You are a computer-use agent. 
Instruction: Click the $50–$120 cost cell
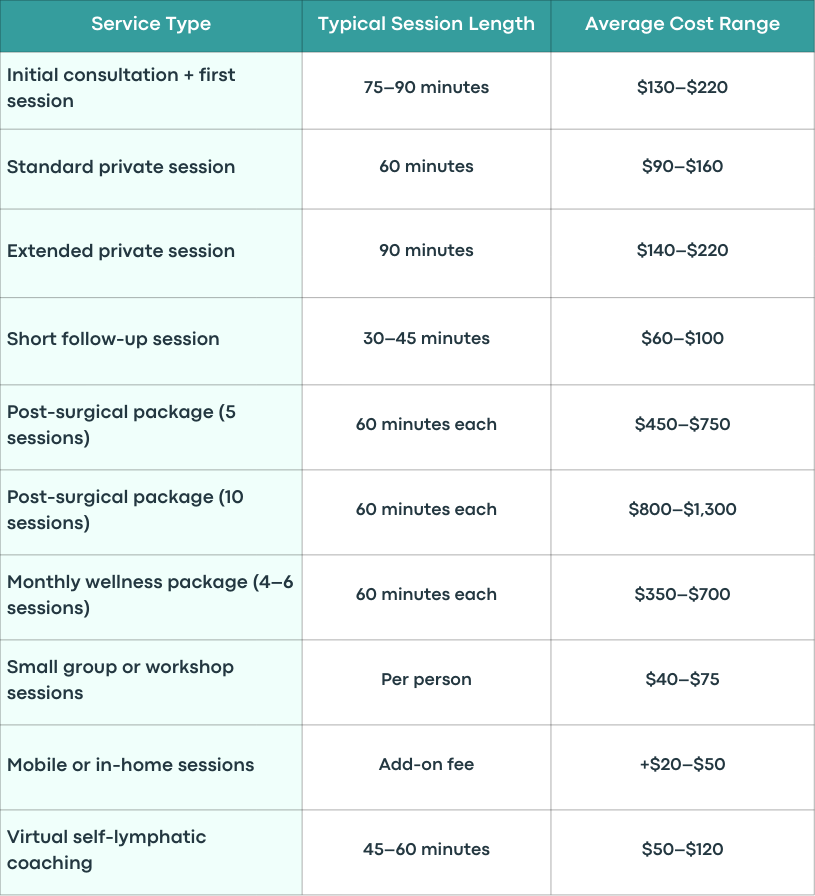coord(682,852)
